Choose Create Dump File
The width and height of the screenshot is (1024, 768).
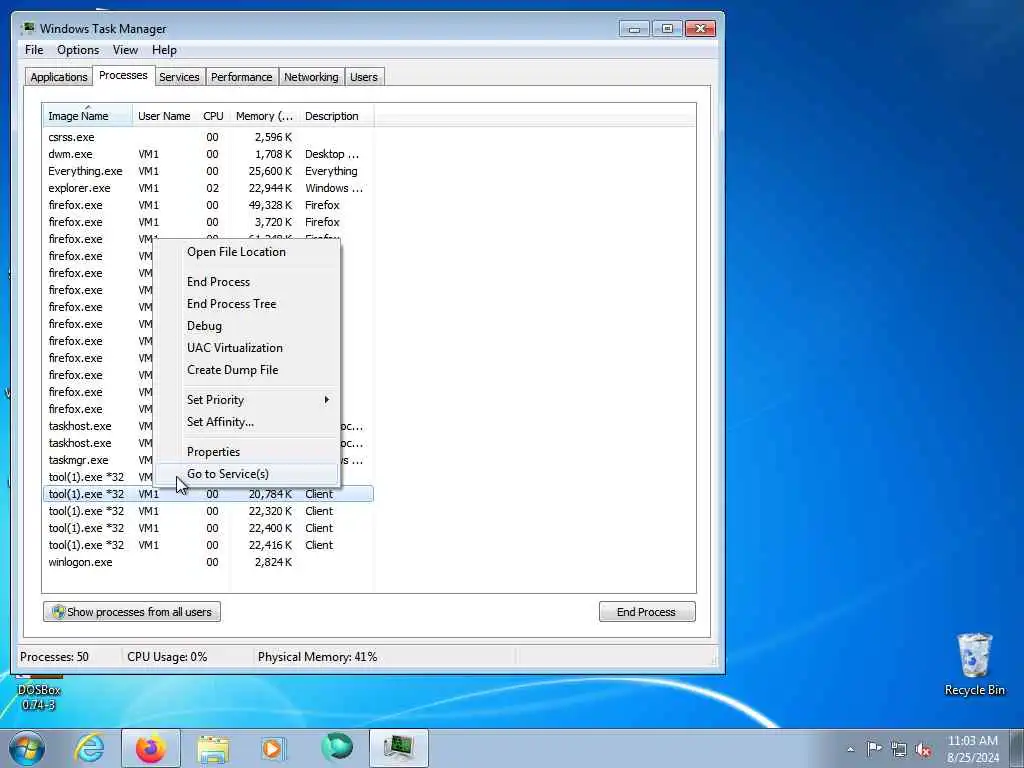(x=247, y=370)
